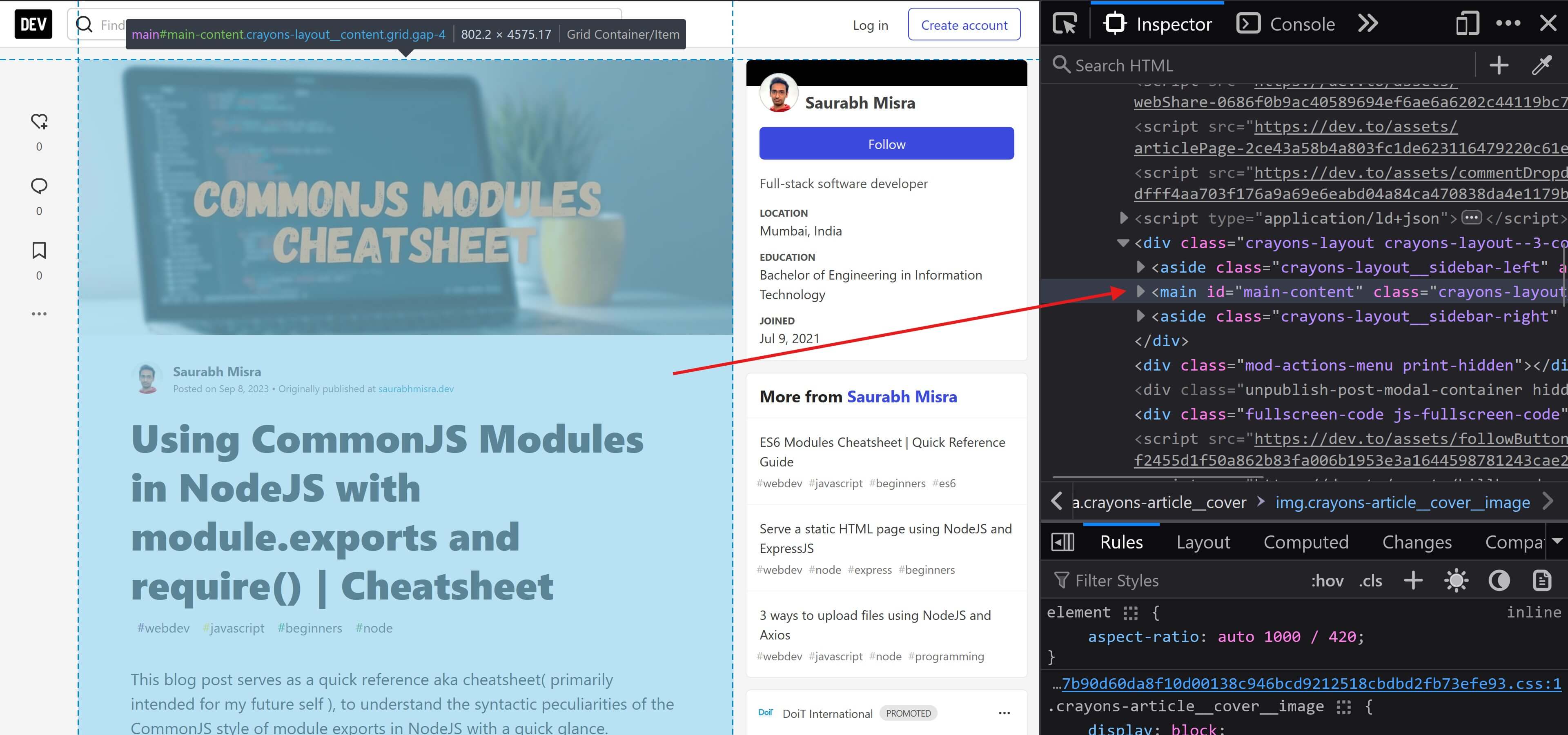Toggle the :hov pseudo-class panel
The image size is (1568, 735).
pos(1327,581)
